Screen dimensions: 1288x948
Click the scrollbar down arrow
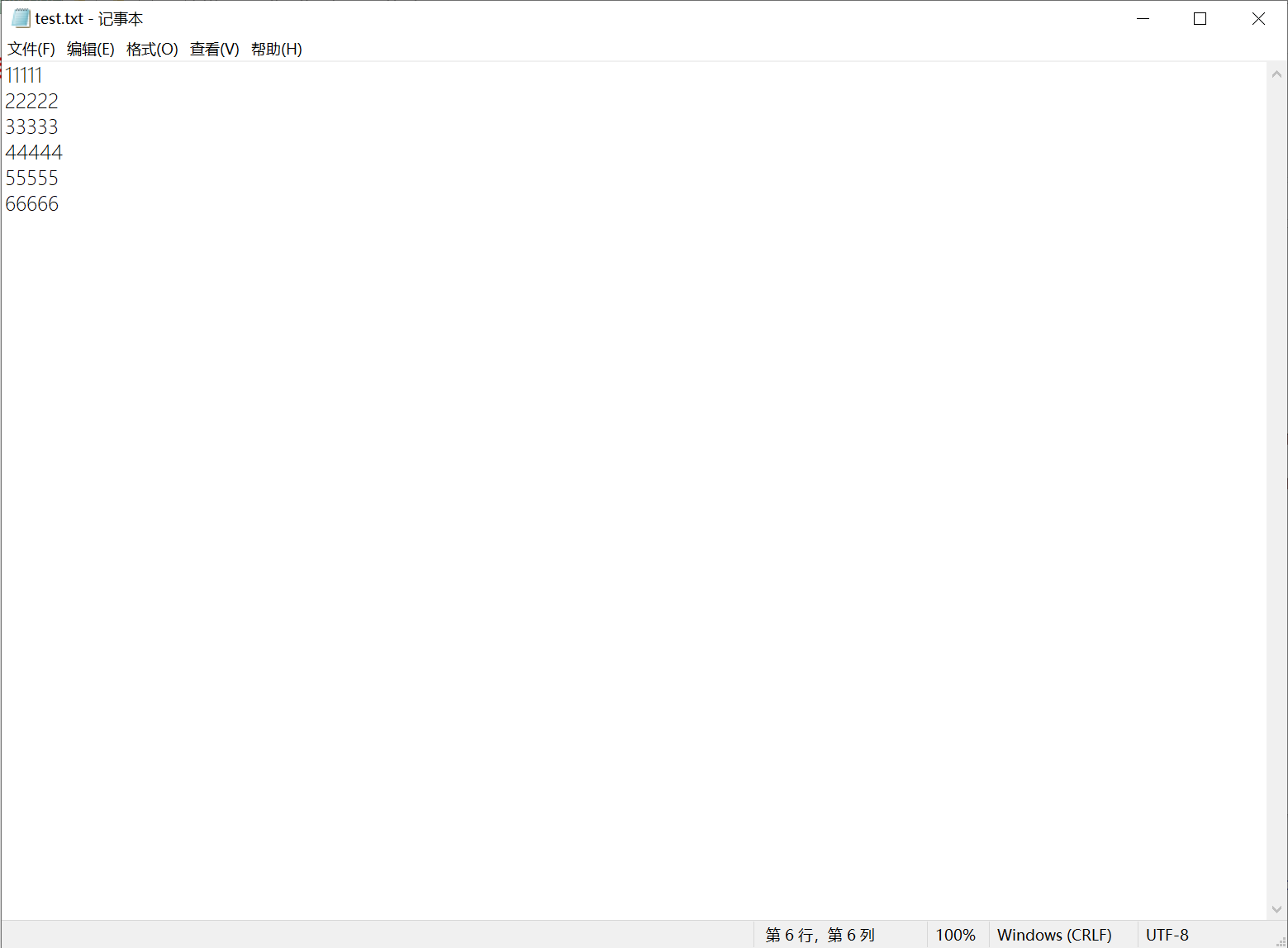click(x=1276, y=908)
